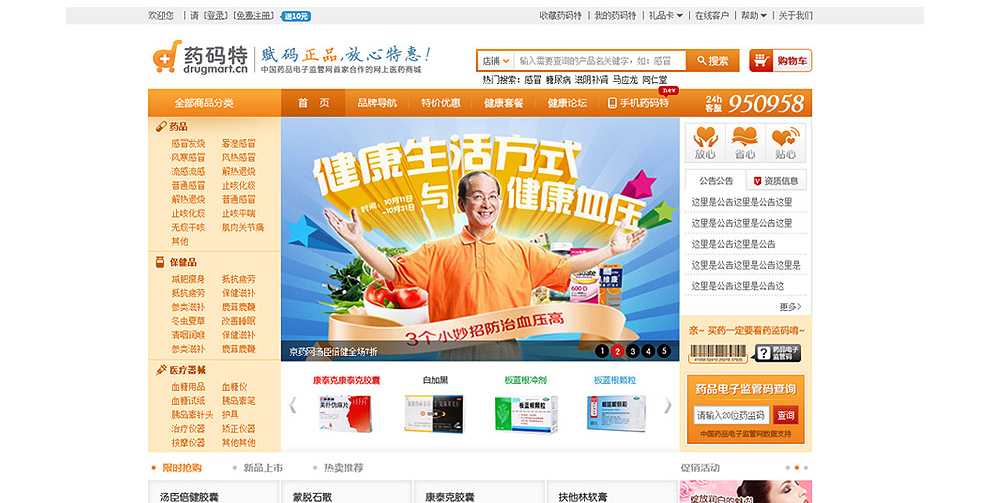Switch banner to slide 1

click(x=602, y=351)
